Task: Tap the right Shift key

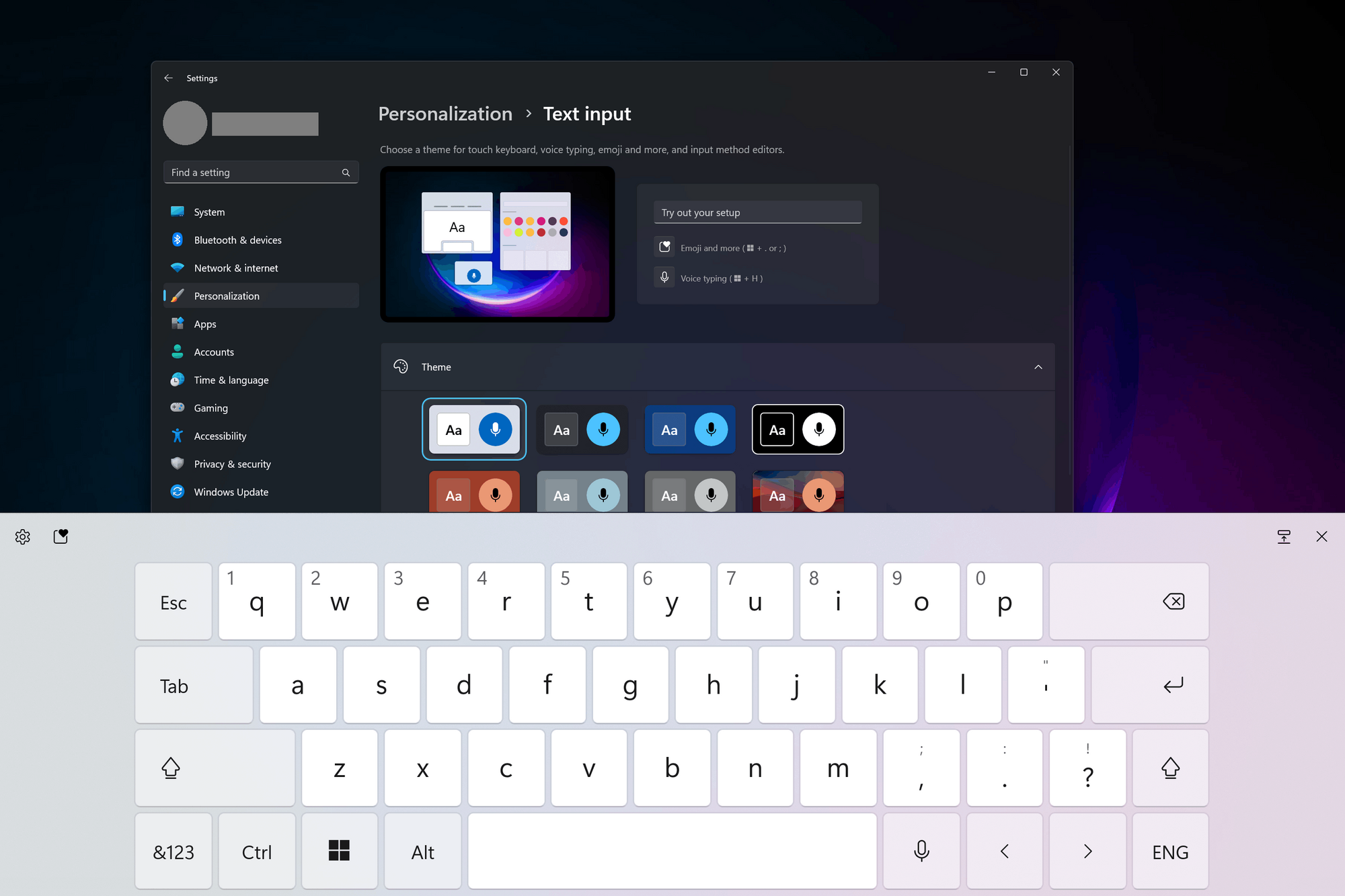Action: tap(1170, 768)
